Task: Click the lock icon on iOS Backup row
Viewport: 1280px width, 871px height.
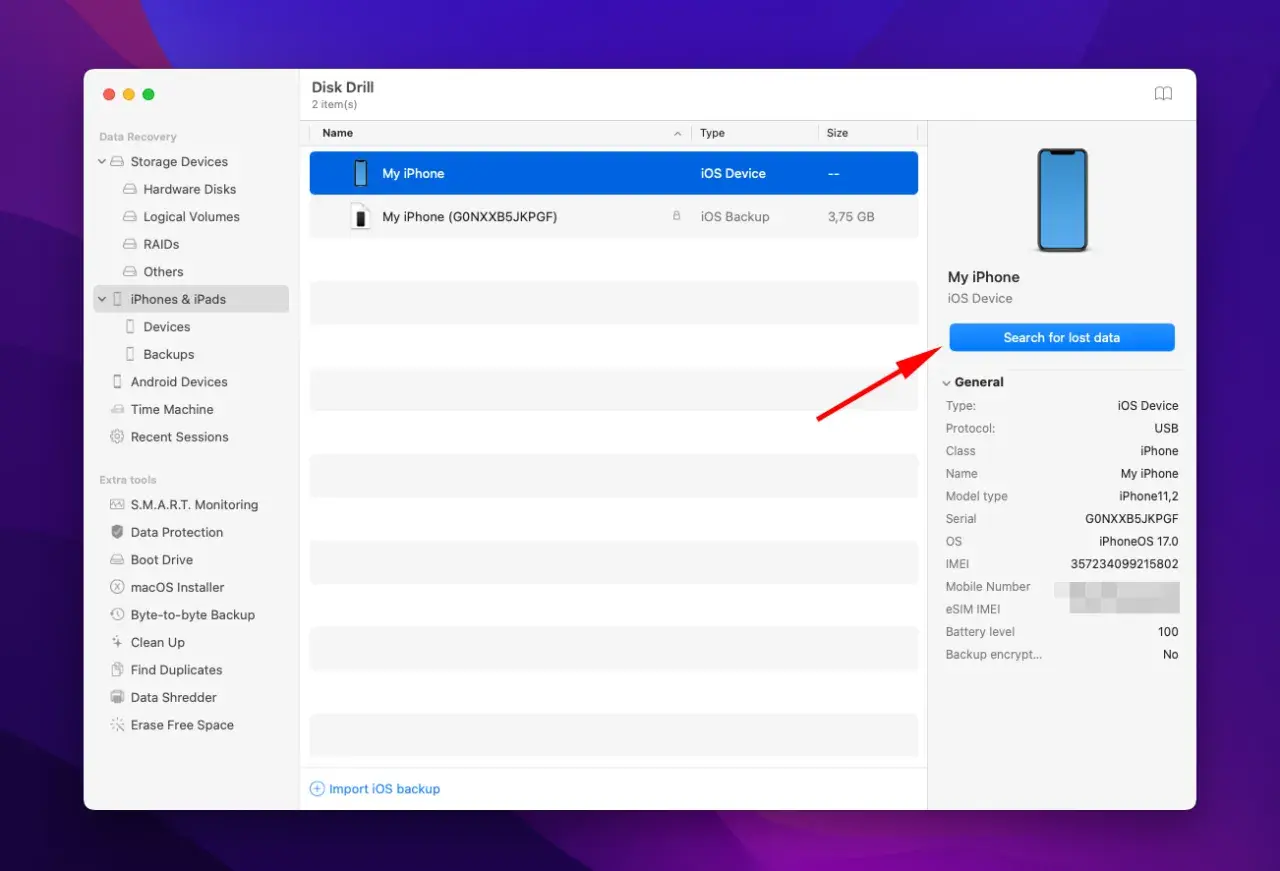Action: coord(676,216)
